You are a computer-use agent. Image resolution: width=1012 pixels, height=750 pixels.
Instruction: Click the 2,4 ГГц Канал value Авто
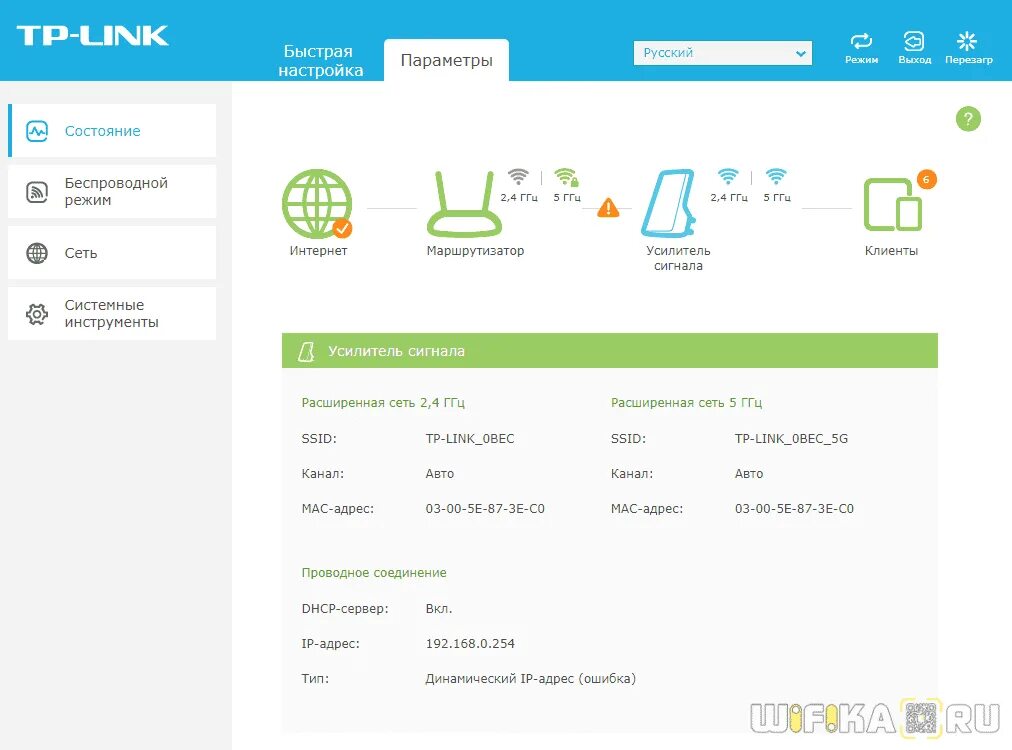pos(440,474)
